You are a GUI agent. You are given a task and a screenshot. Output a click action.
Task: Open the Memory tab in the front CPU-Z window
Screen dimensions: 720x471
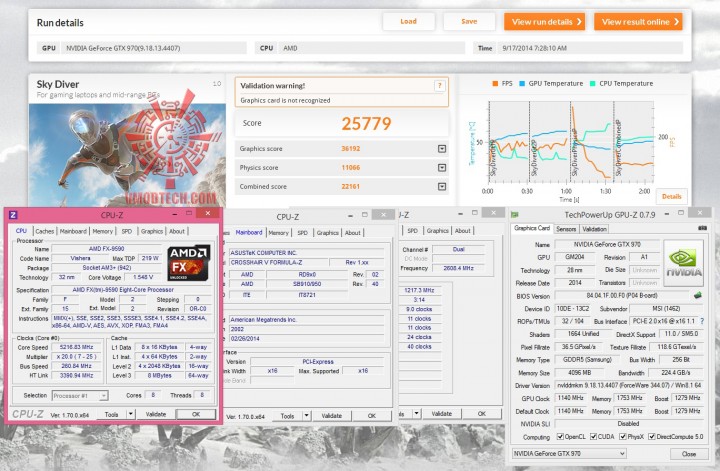[x=102, y=231]
